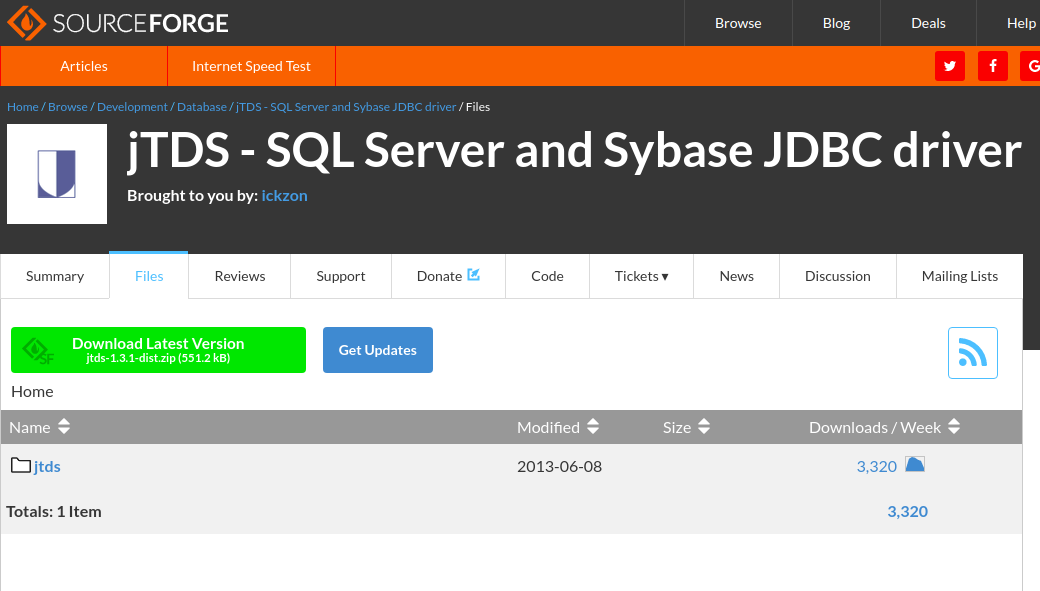Open the Browse menu in header
The height and width of the screenshot is (591, 1040).
pyautogui.click(x=738, y=23)
